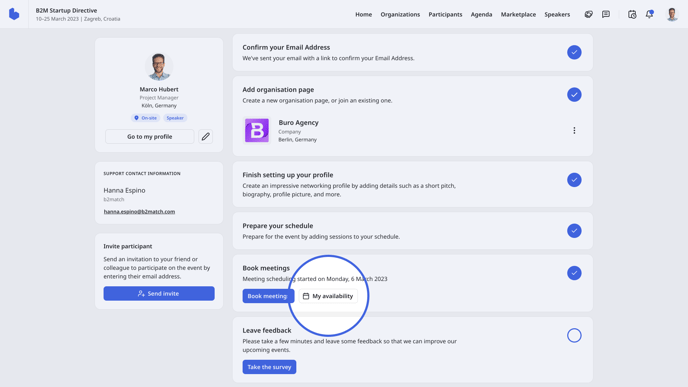Open the user avatar menu in header
Screen dimensions: 688x387
(672, 14)
